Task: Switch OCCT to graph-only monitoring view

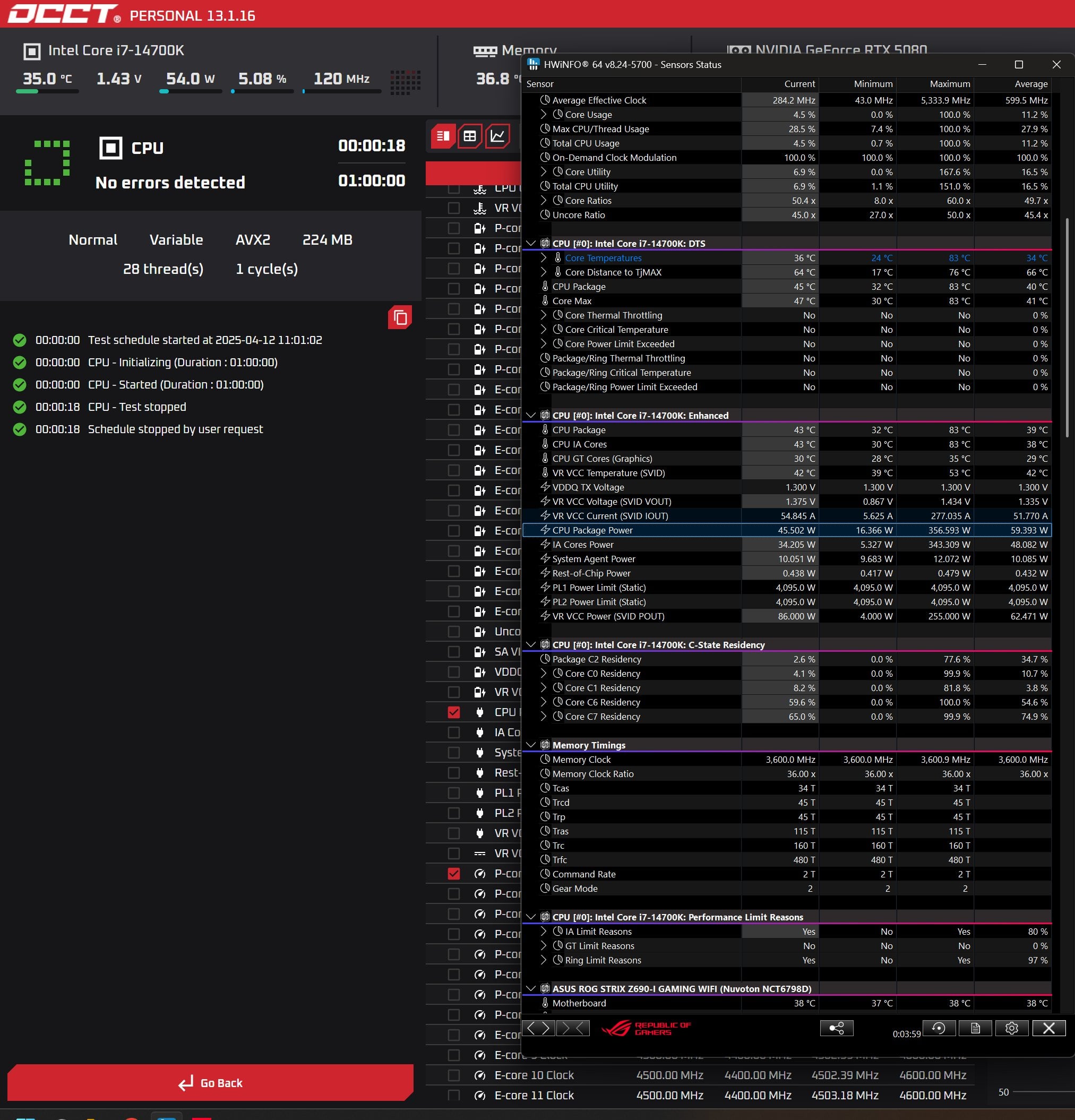Action: [497, 136]
